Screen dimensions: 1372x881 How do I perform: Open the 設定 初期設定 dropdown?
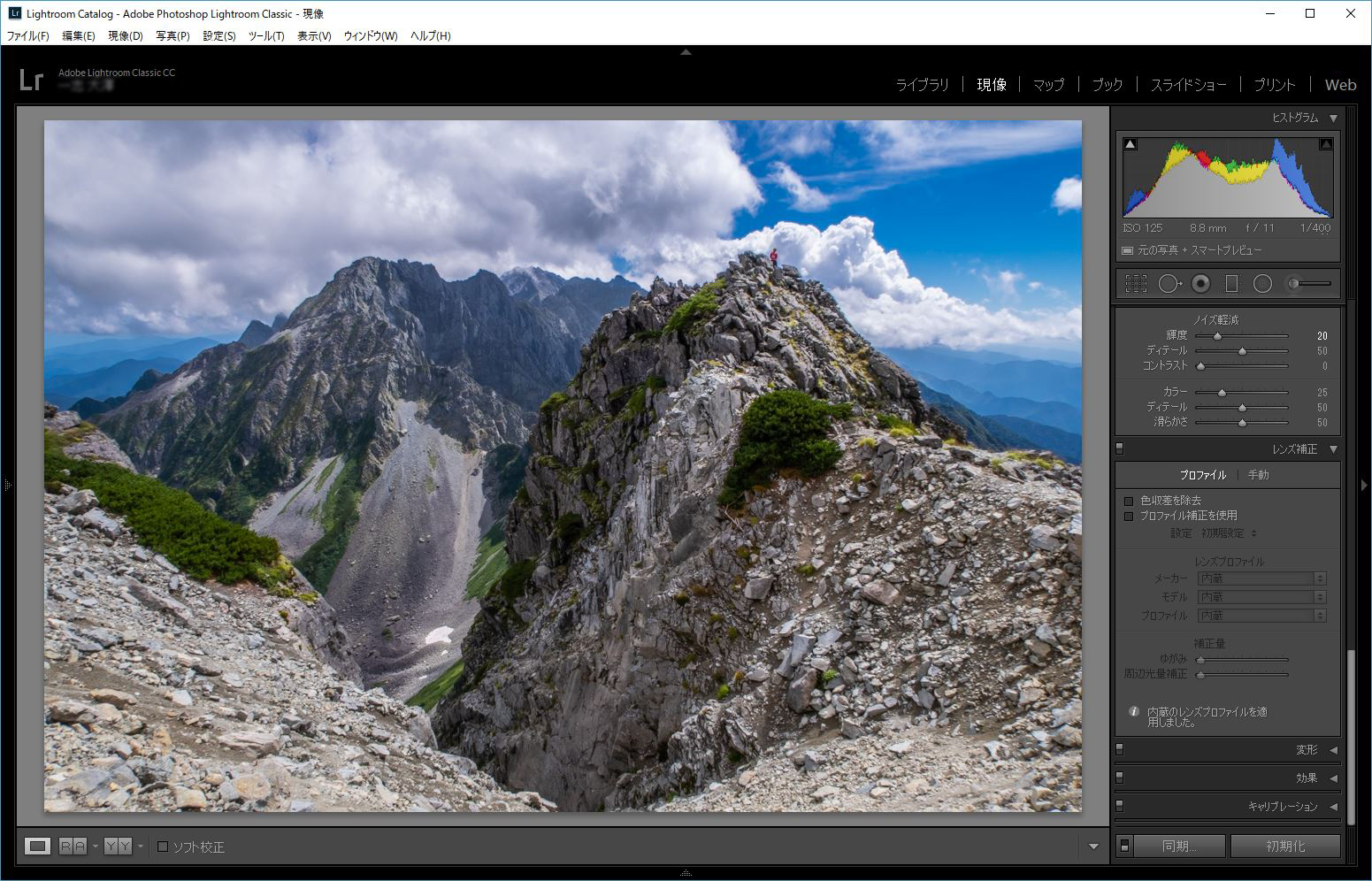[1228, 533]
